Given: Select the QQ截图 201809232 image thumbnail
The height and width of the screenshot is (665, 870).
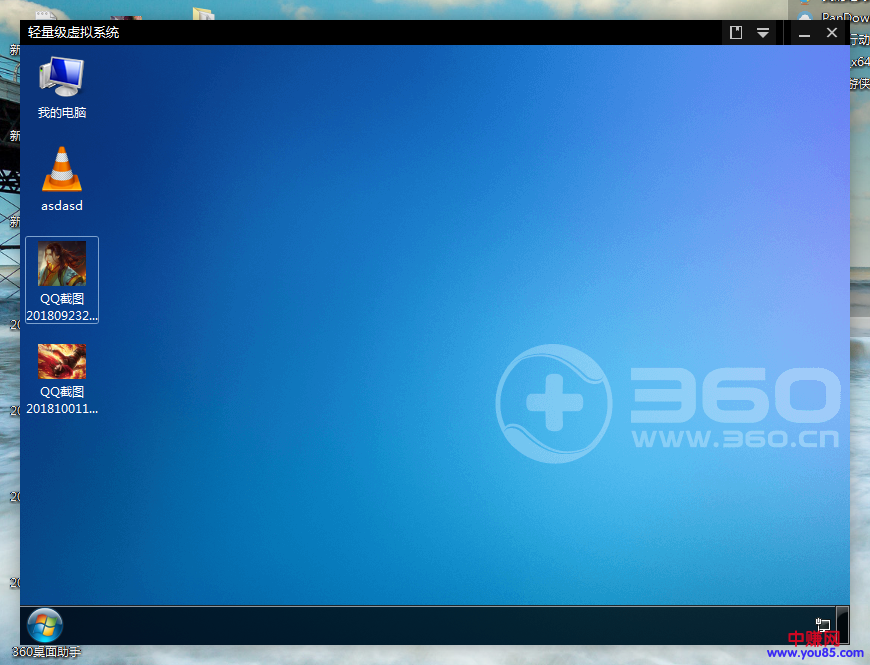Looking at the screenshot, I should point(62,263).
